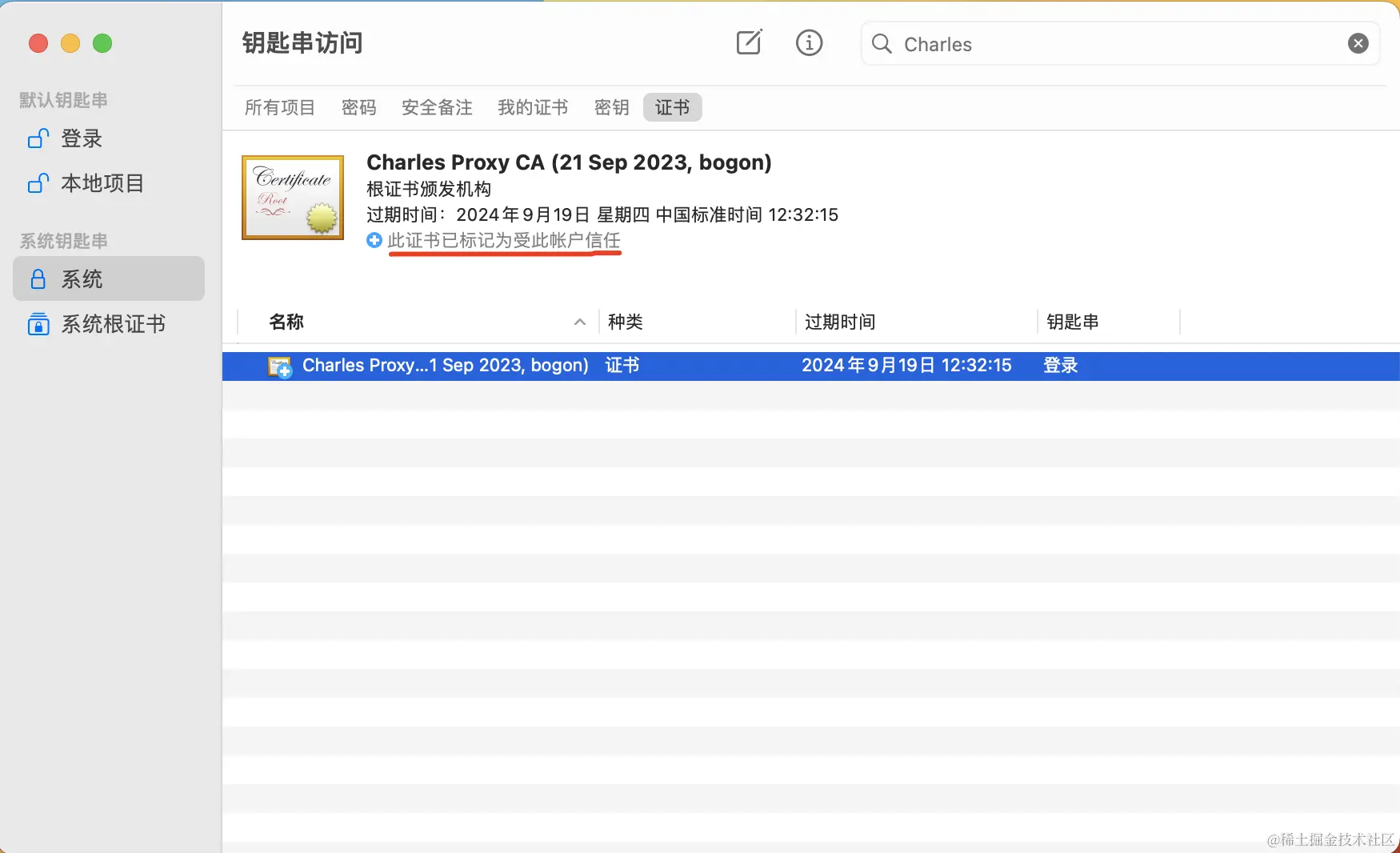Focus the search field containing Charles

click(1120, 43)
